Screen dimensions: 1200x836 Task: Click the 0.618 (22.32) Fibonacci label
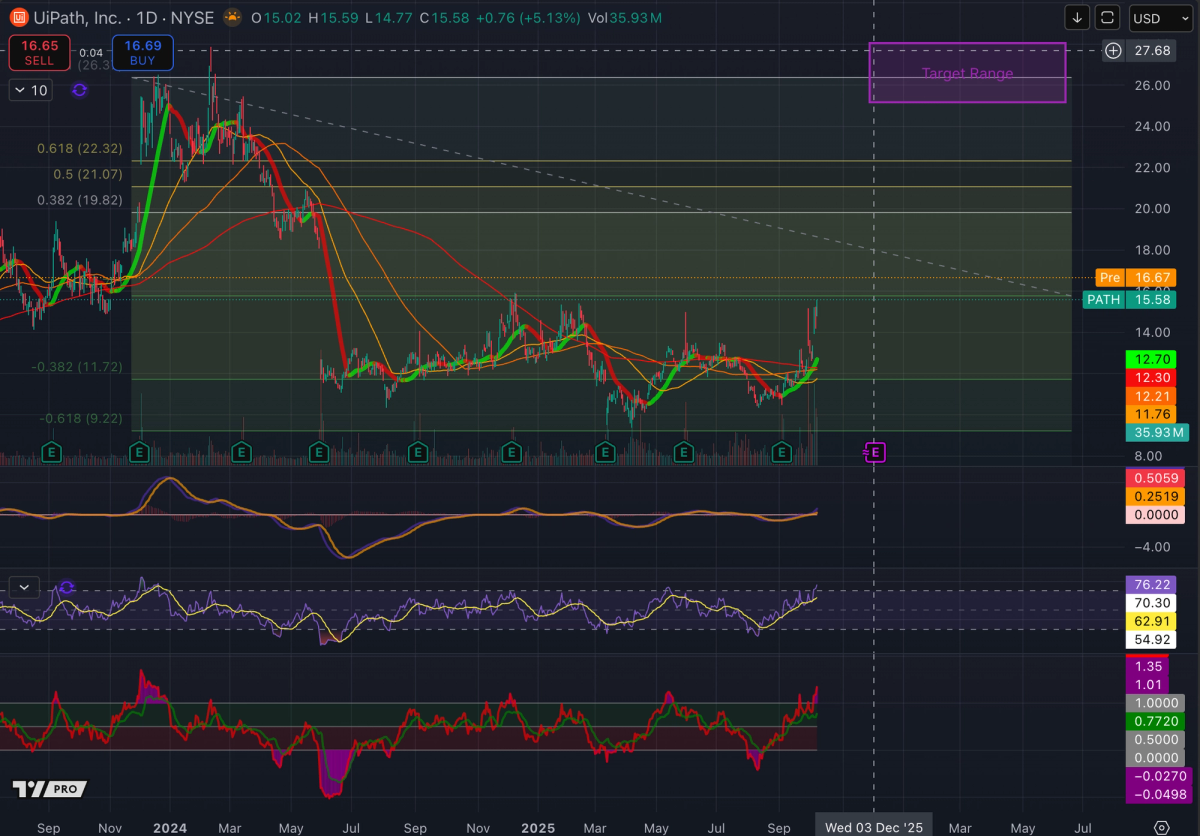point(80,148)
